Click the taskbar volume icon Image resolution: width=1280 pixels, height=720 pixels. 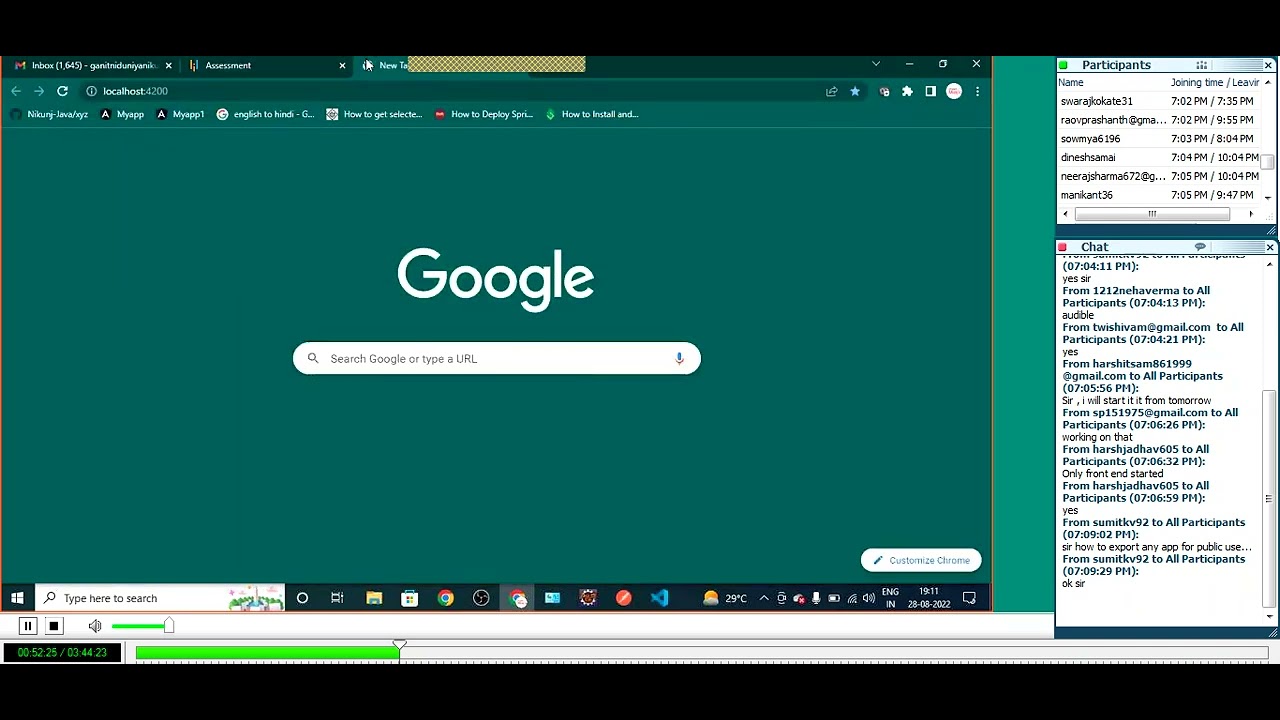(x=868, y=598)
